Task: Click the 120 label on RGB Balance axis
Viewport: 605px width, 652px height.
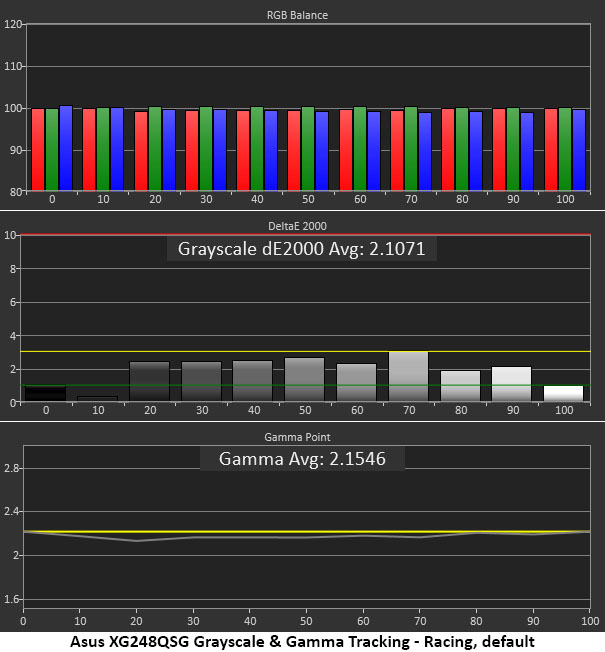Action: tap(12, 24)
